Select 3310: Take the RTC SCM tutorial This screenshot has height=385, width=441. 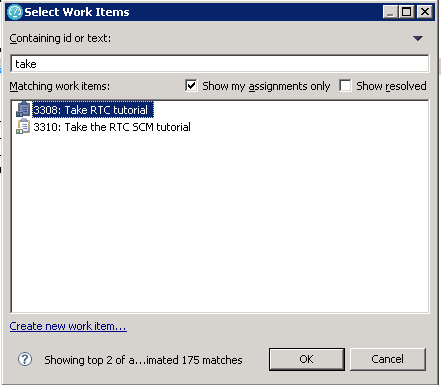click(x=112, y=127)
